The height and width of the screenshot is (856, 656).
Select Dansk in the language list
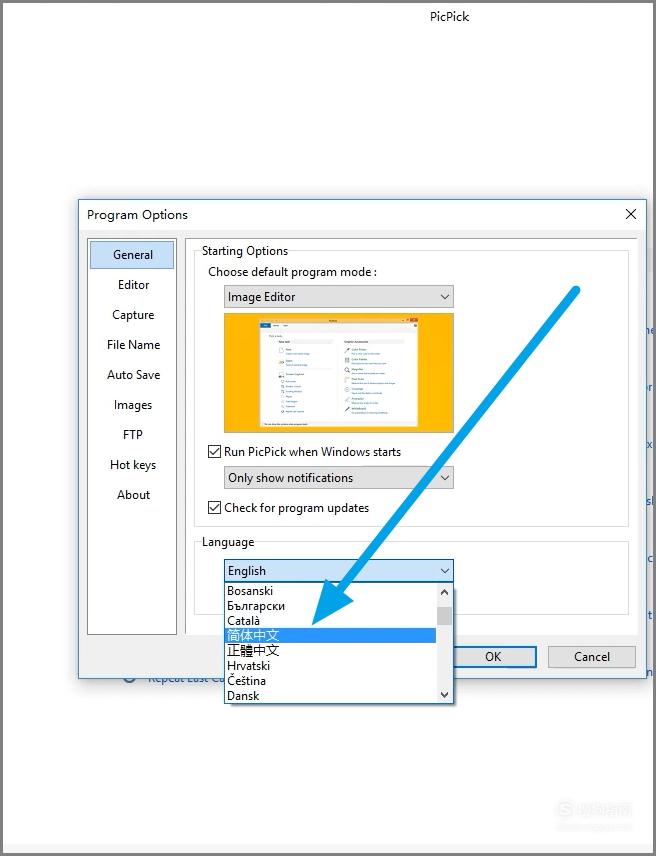click(x=331, y=696)
